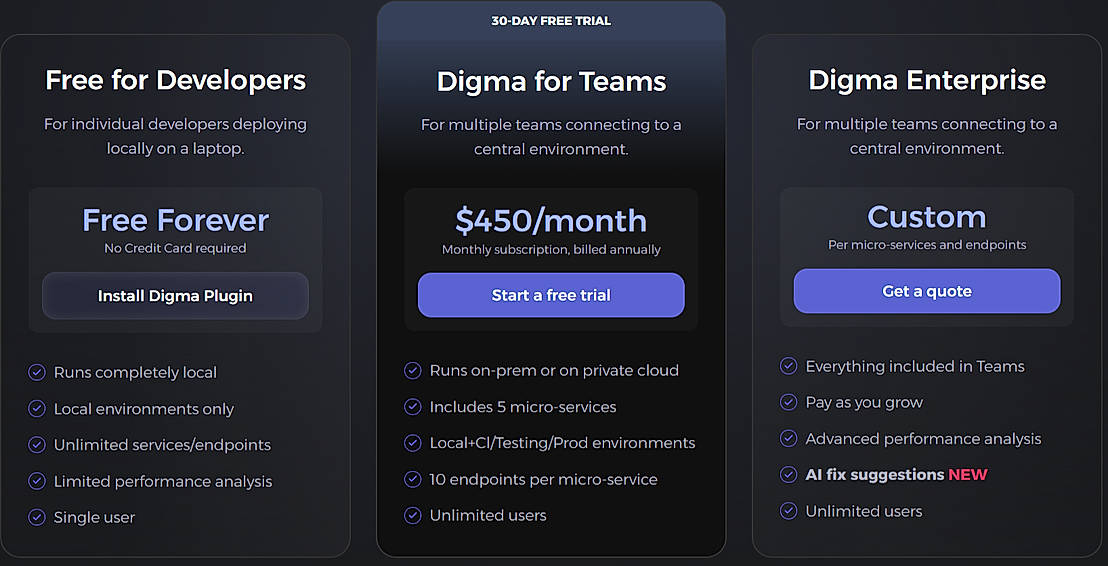Screen dimensions: 1108x566
Task: Click the Get a quote button
Action: pyautogui.click(x=927, y=291)
